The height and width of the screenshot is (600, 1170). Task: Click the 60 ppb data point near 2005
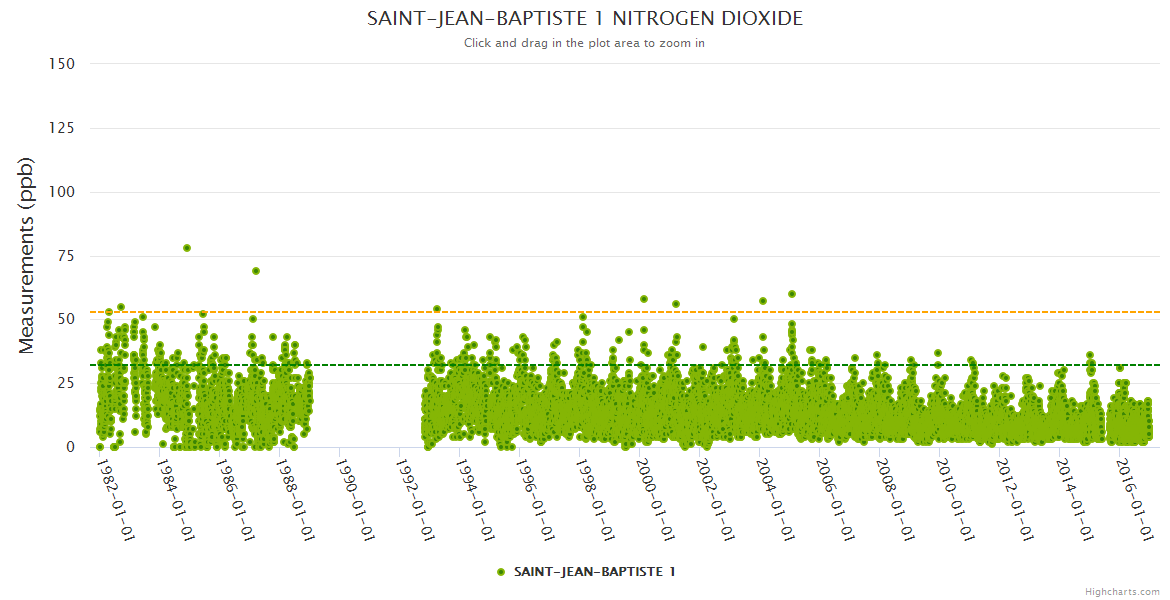tap(792, 294)
